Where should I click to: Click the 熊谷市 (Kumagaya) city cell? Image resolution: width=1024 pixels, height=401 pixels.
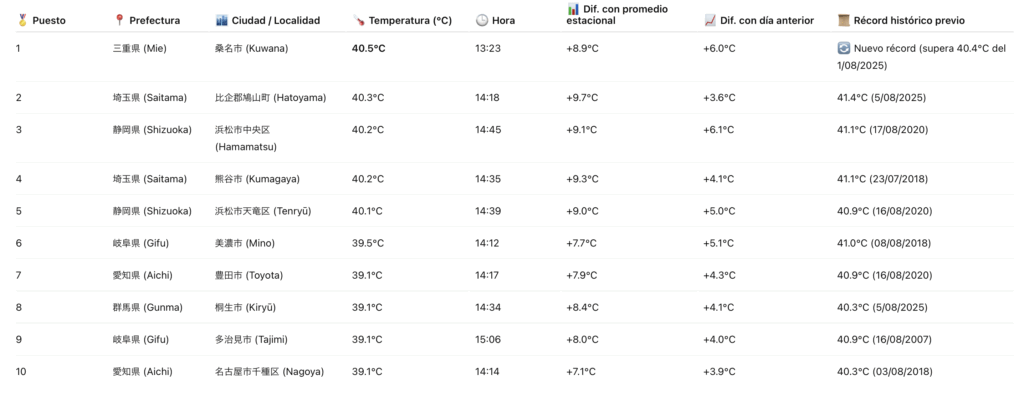257,179
